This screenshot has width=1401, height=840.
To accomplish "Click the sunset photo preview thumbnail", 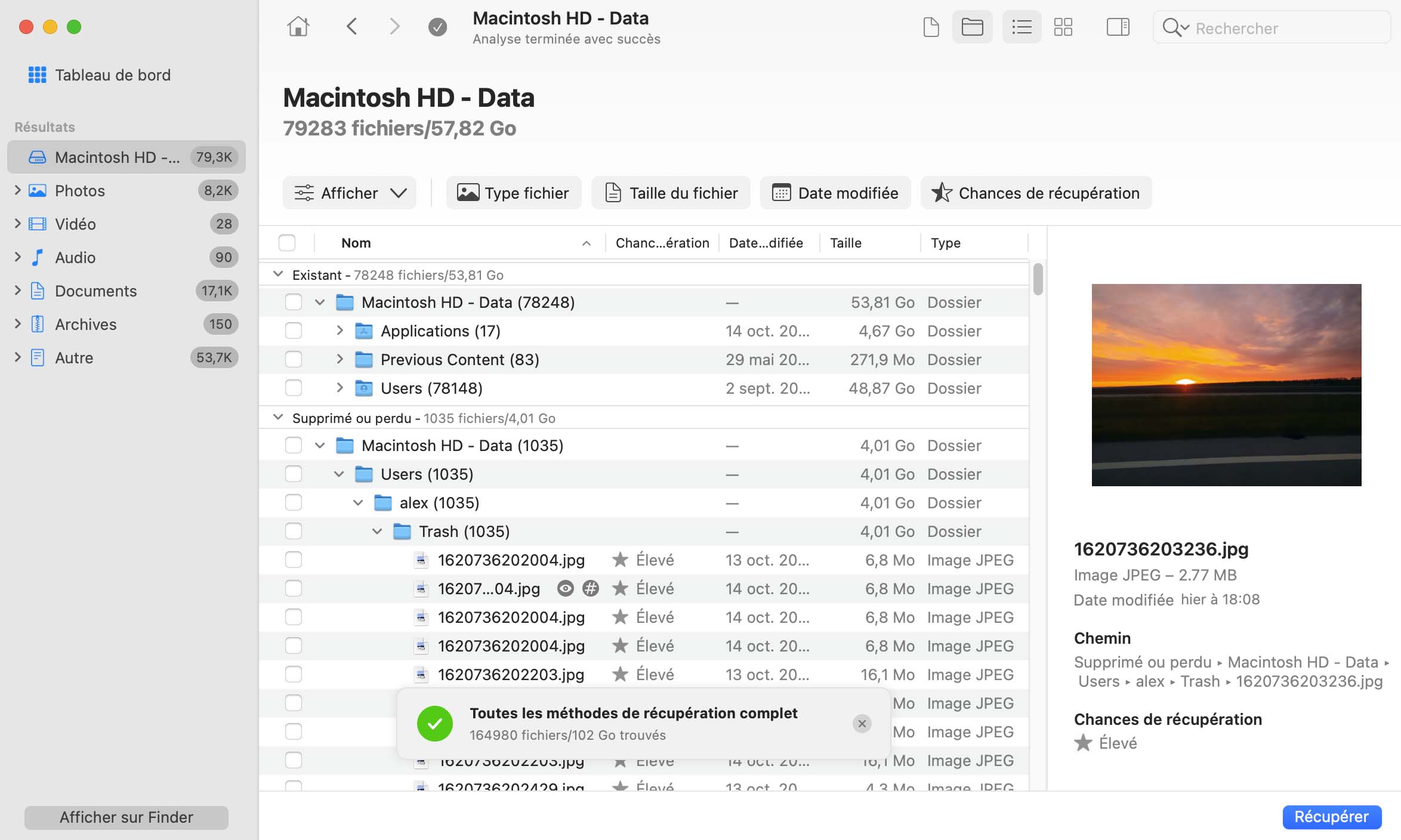I will (x=1226, y=386).
